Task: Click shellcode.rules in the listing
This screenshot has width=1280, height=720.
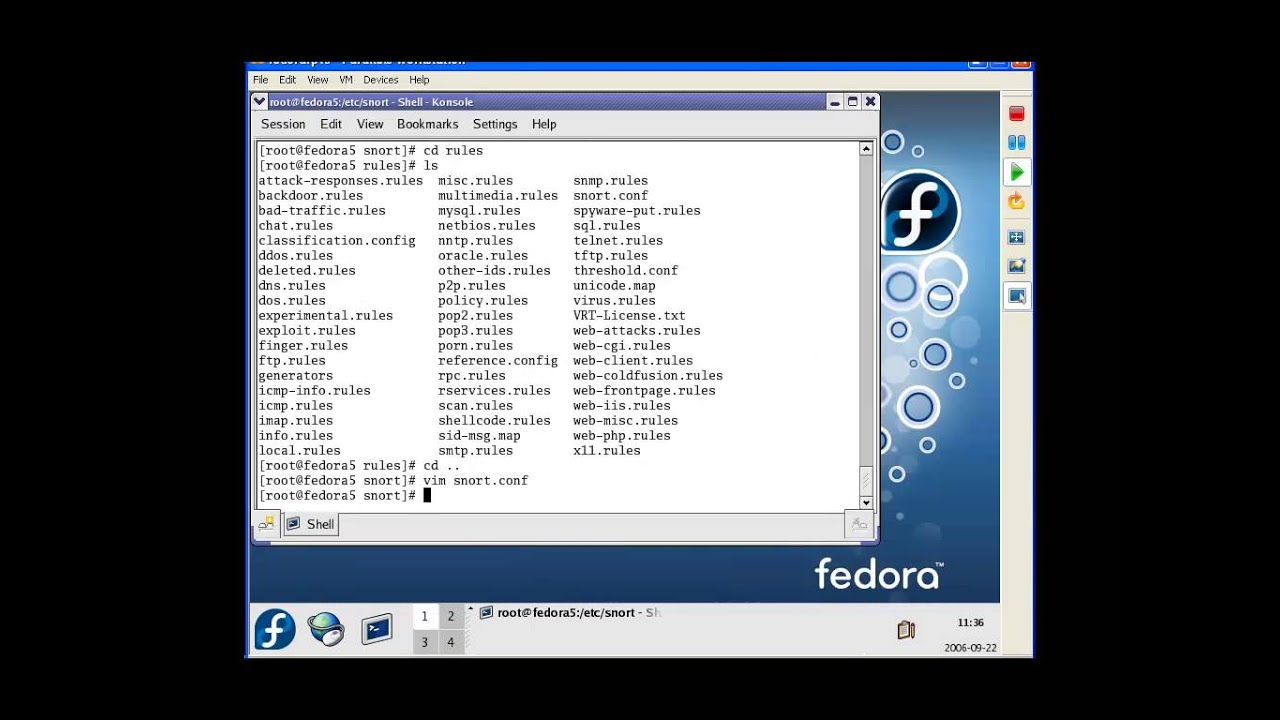Action: 494,421
